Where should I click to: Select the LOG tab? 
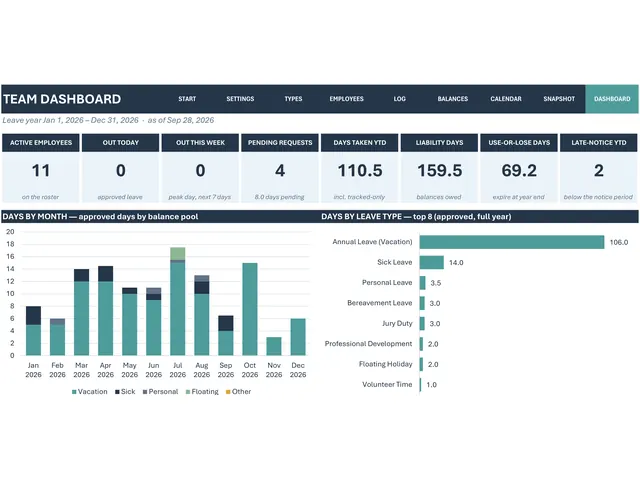(399, 99)
